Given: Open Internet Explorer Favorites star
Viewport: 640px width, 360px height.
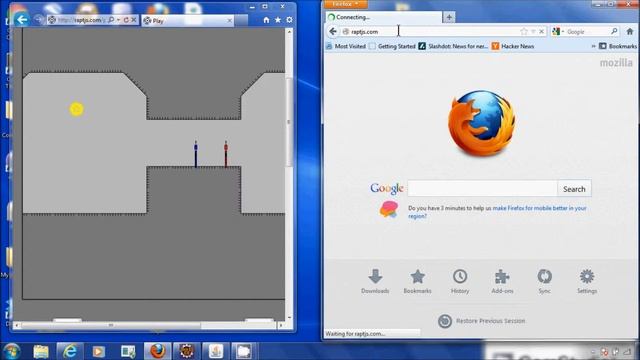Looking at the screenshot, I should point(278,20).
